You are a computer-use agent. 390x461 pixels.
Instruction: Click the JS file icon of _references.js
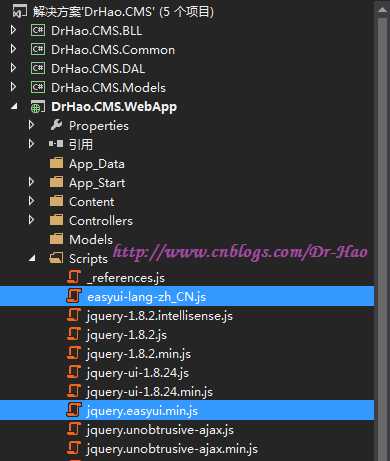(74, 277)
